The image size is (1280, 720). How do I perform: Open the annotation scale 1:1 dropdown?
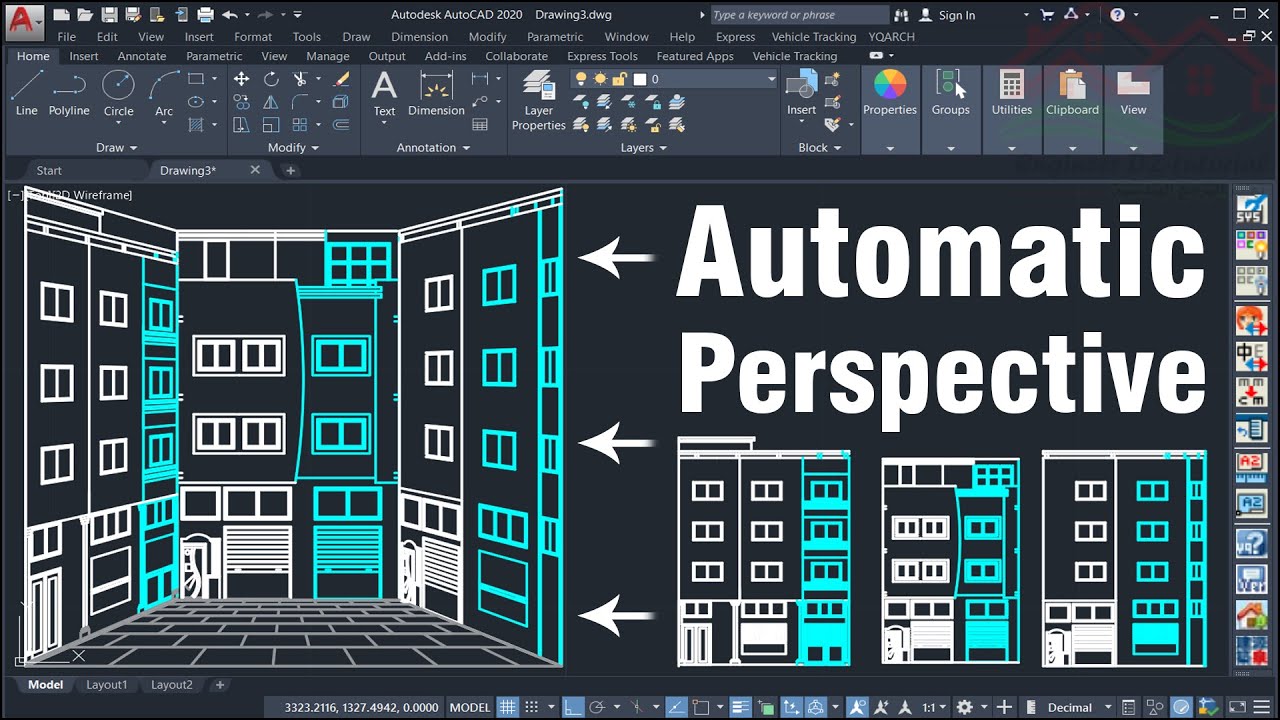pyautogui.click(x=934, y=707)
